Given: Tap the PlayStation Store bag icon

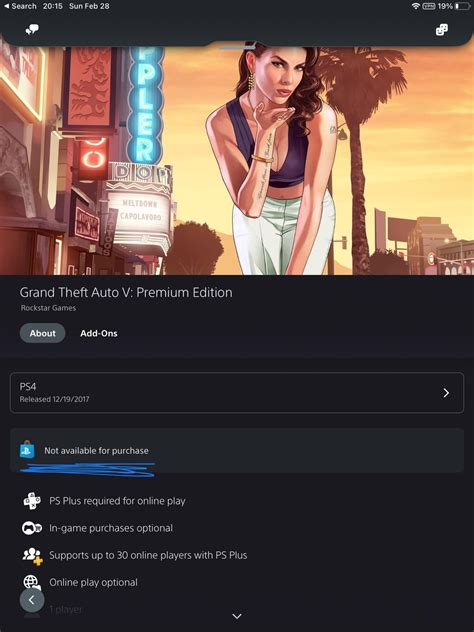Looking at the screenshot, I should 27,449.
